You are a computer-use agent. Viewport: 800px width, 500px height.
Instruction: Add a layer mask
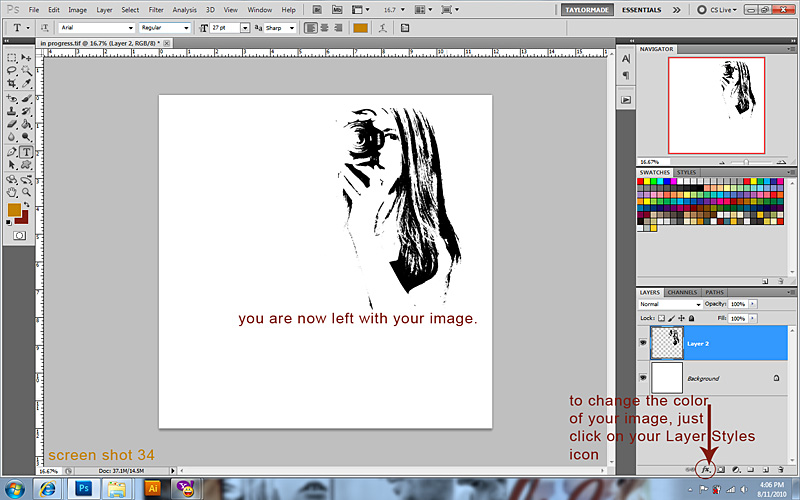tap(721, 469)
